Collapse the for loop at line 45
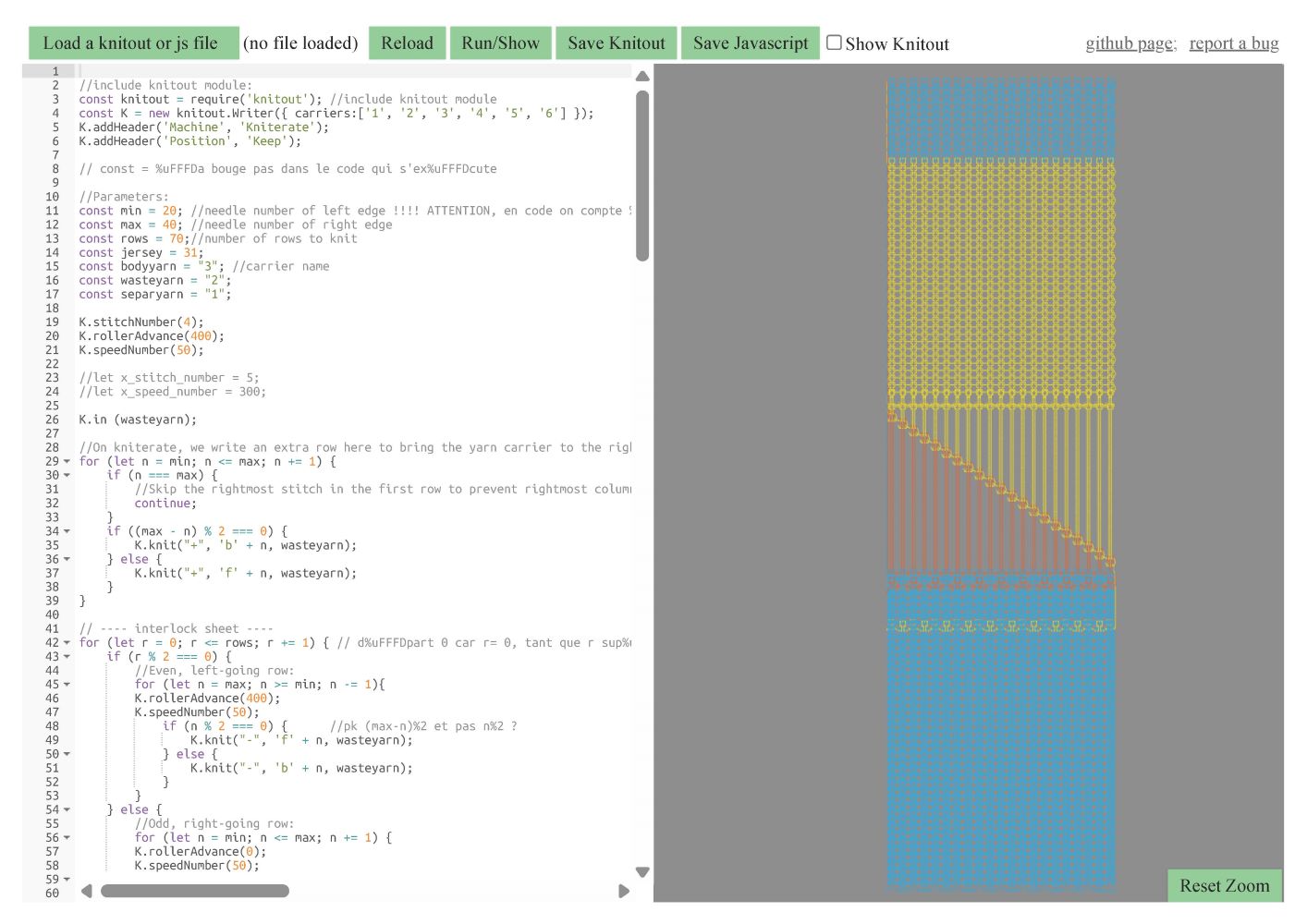Image resolution: width=1307 pixels, height=924 pixels. pos(67,685)
